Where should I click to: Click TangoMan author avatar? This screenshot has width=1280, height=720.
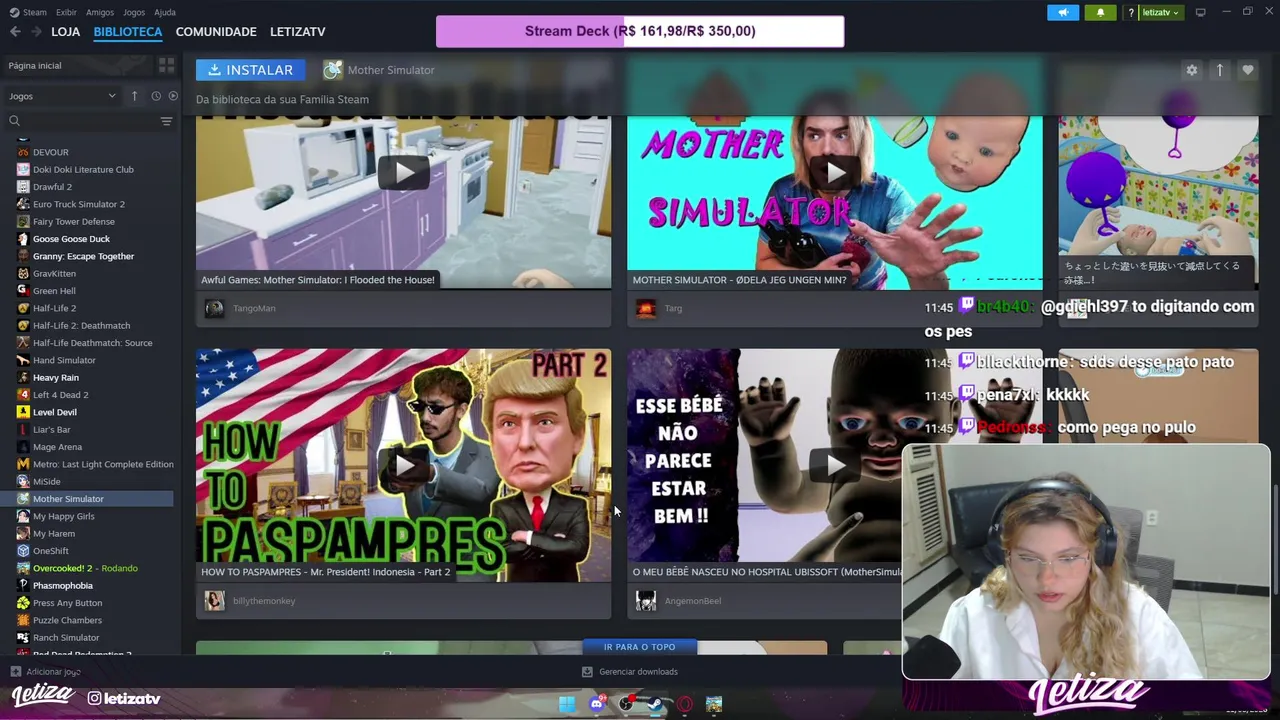pyautogui.click(x=214, y=308)
